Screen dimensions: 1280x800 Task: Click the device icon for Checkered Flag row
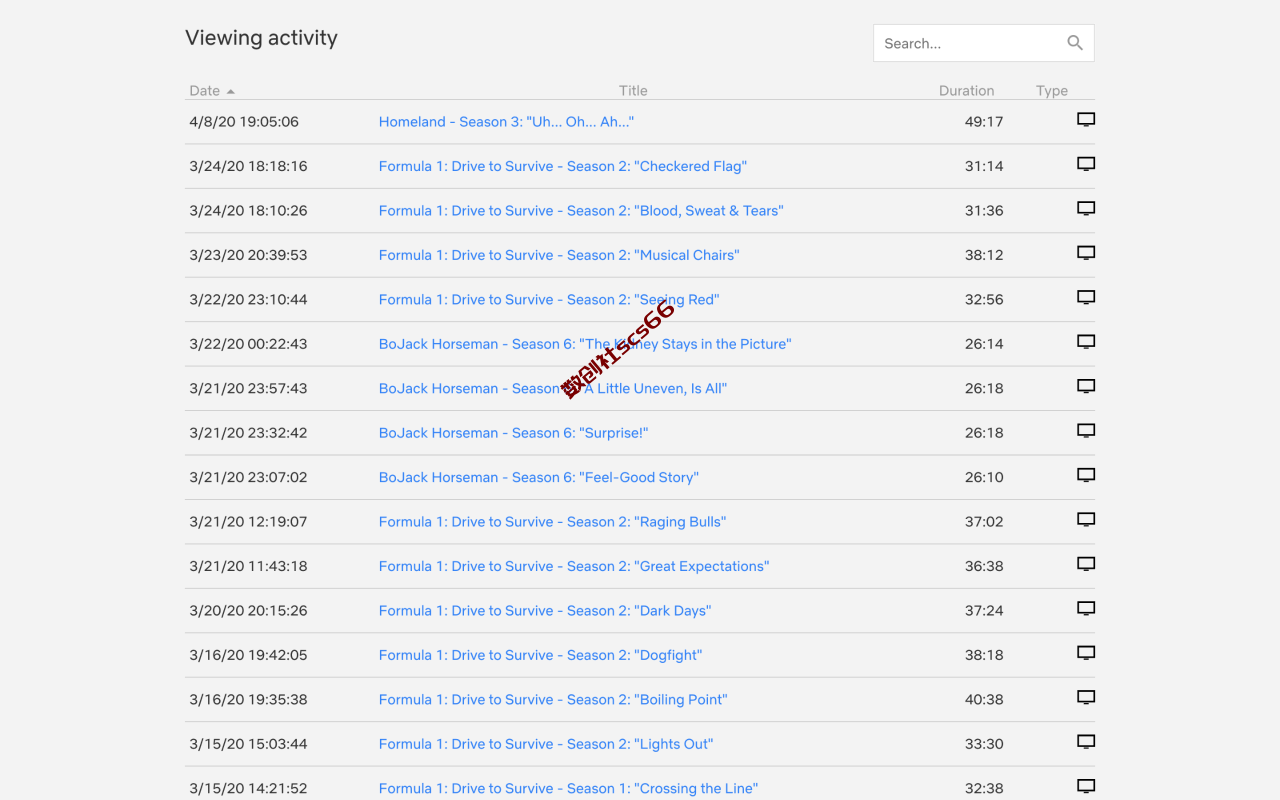click(1086, 164)
